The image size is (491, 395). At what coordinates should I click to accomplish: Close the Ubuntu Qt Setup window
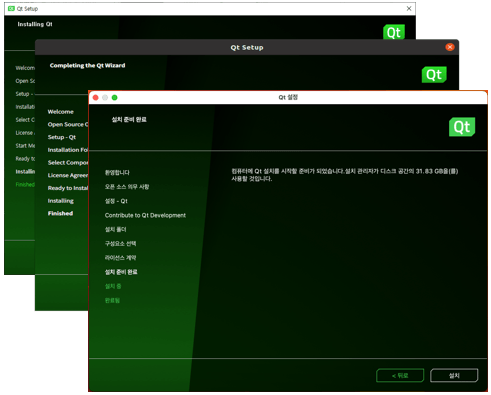450,47
